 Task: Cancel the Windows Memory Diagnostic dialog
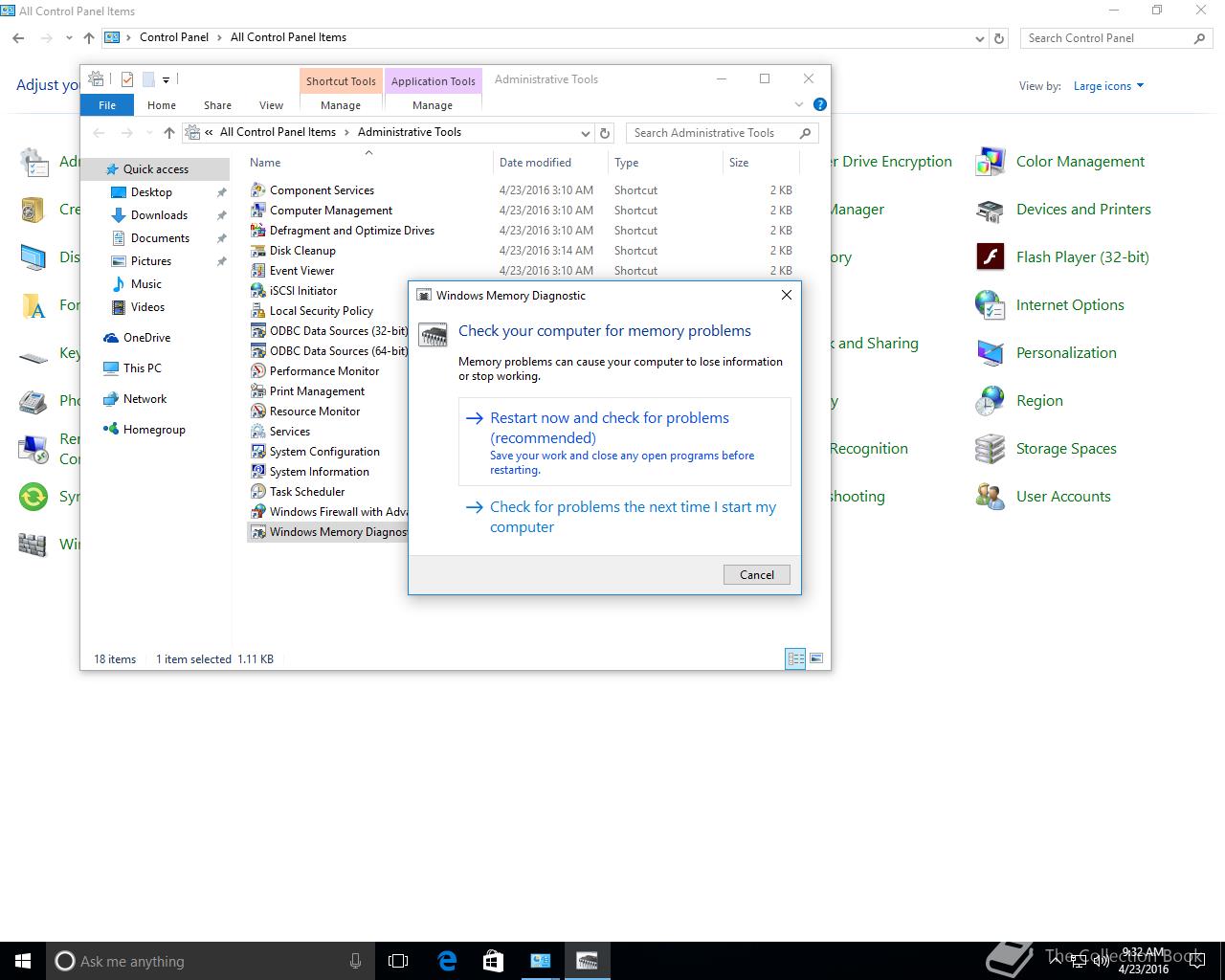click(756, 574)
